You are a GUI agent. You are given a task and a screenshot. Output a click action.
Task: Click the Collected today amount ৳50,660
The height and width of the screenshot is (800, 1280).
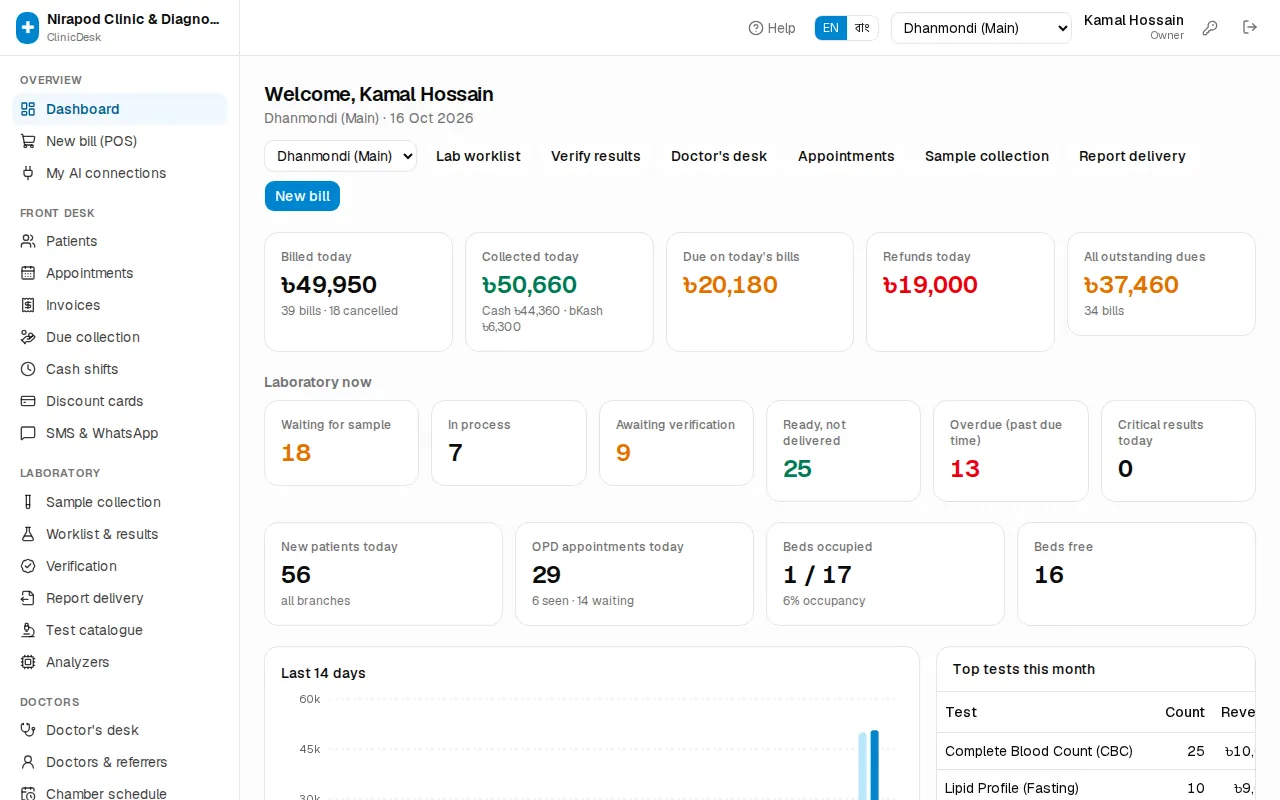530,285
